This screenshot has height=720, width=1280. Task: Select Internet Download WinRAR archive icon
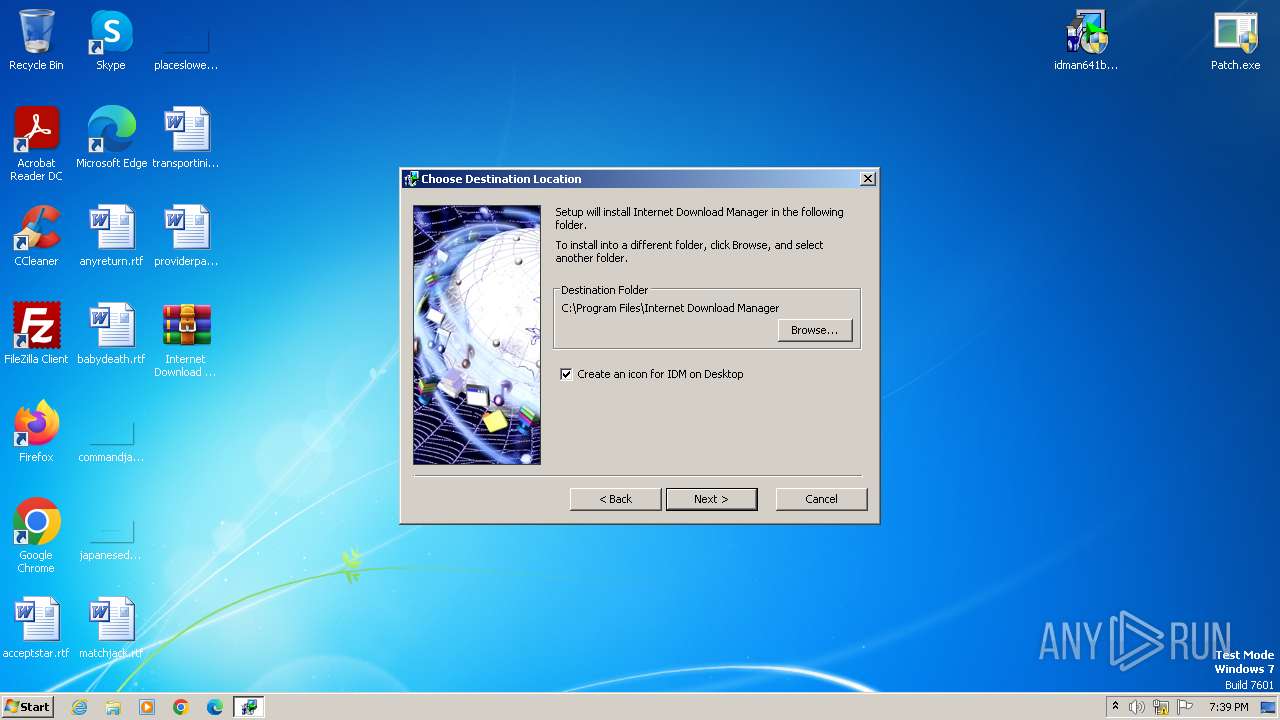pyautogui.click(x=186, y=340)
